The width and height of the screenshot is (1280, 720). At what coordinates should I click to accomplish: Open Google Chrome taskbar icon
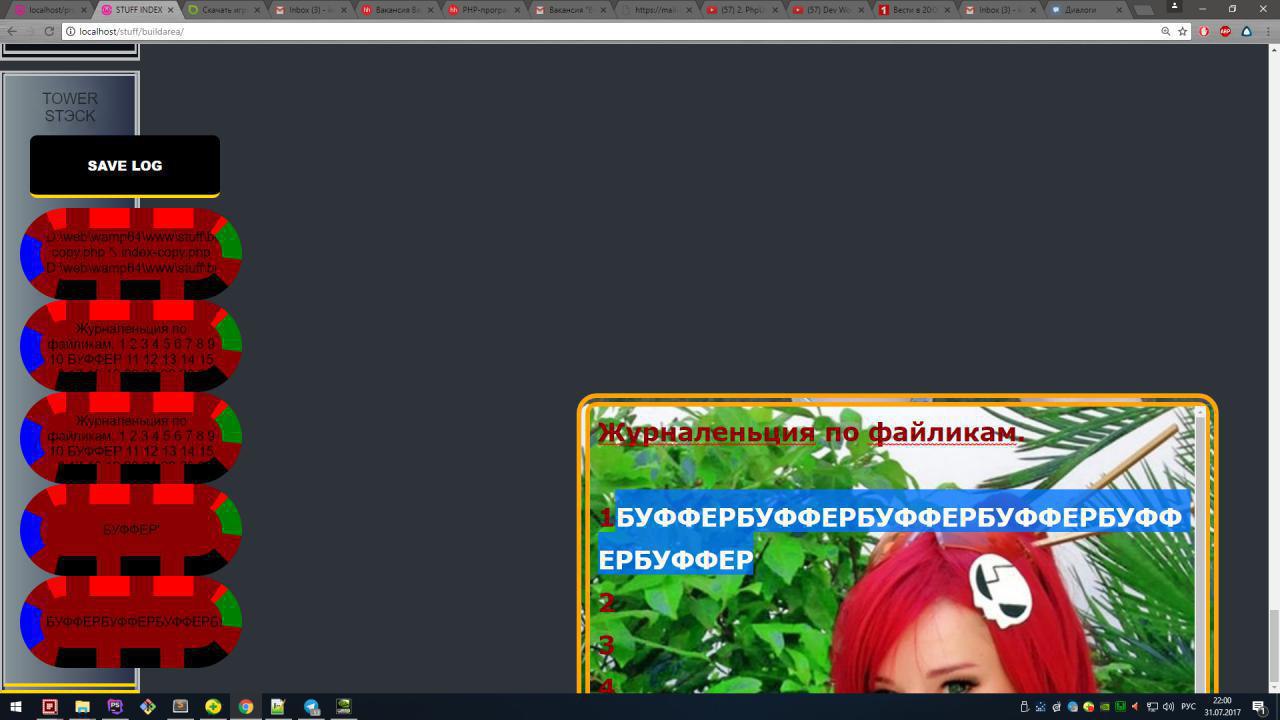pos(246,706)
